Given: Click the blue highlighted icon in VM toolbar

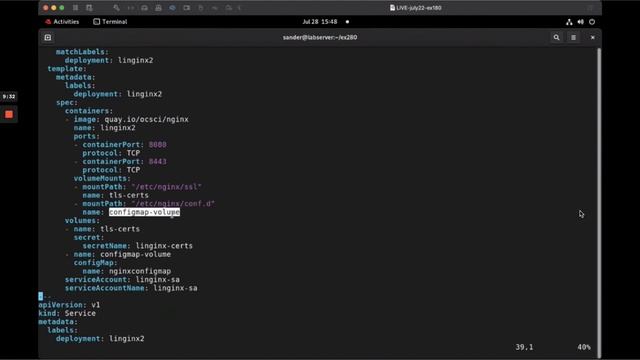Looking at the screenshot, I should click(x=172, y=8).
